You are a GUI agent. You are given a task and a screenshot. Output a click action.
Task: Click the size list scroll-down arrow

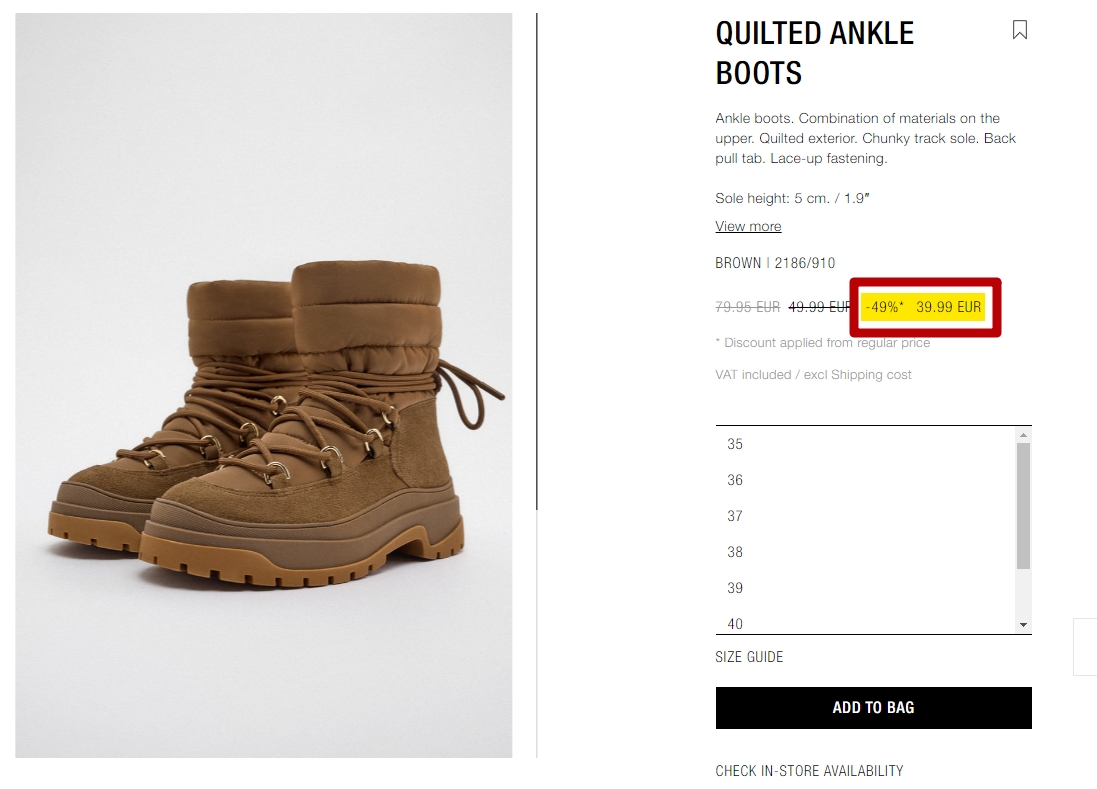1024,625
